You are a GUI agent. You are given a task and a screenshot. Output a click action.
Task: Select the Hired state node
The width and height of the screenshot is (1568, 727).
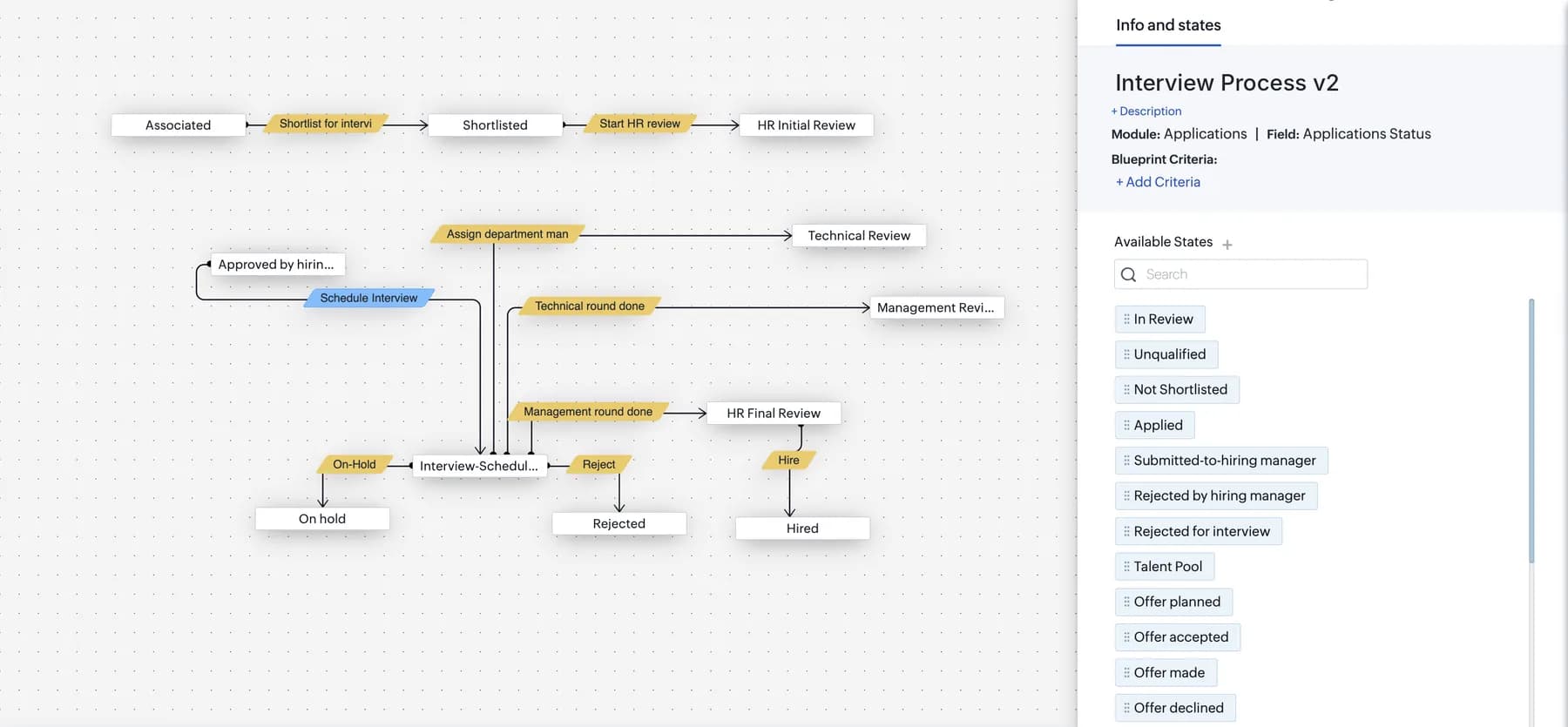pos(802,528)
